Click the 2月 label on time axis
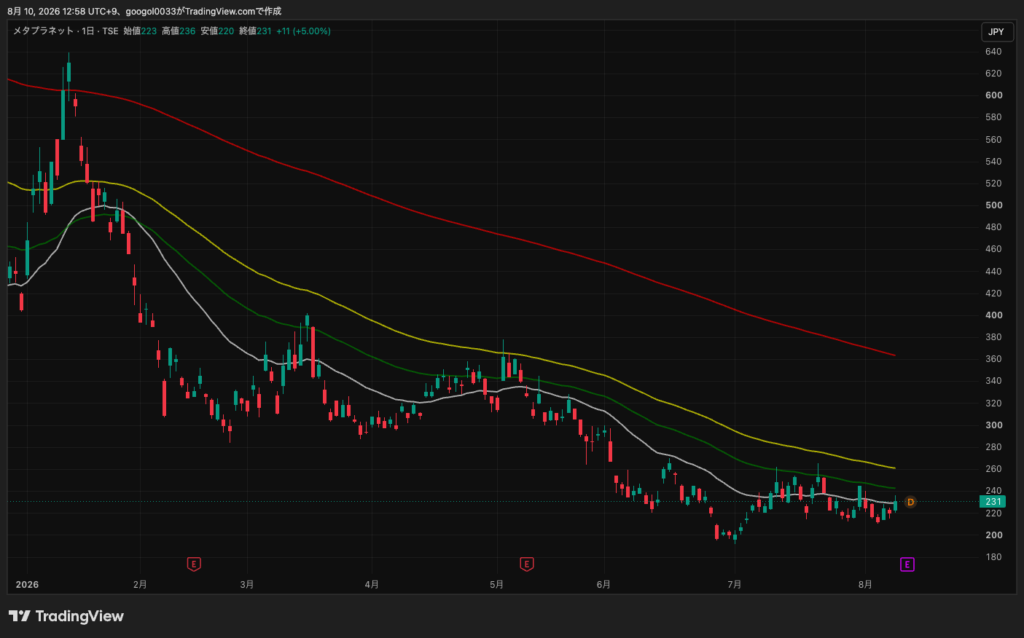This screenshot has height=638, width=1024. pos(140,584)
